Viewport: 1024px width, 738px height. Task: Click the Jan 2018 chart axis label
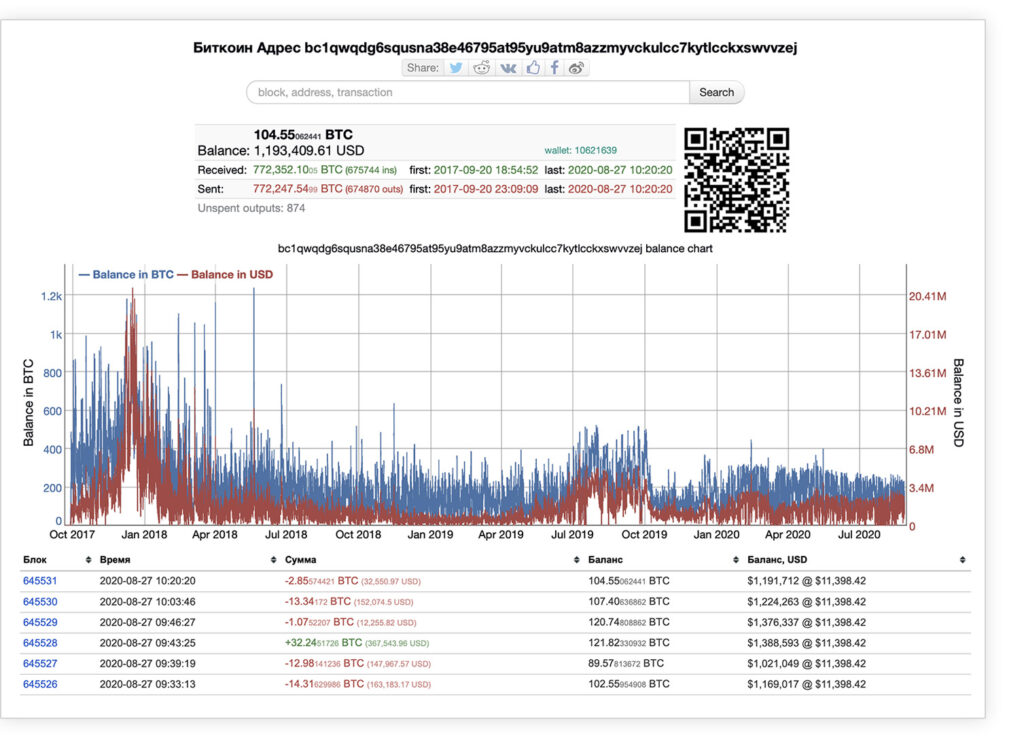pyautogui.click(x=144, y=534)
